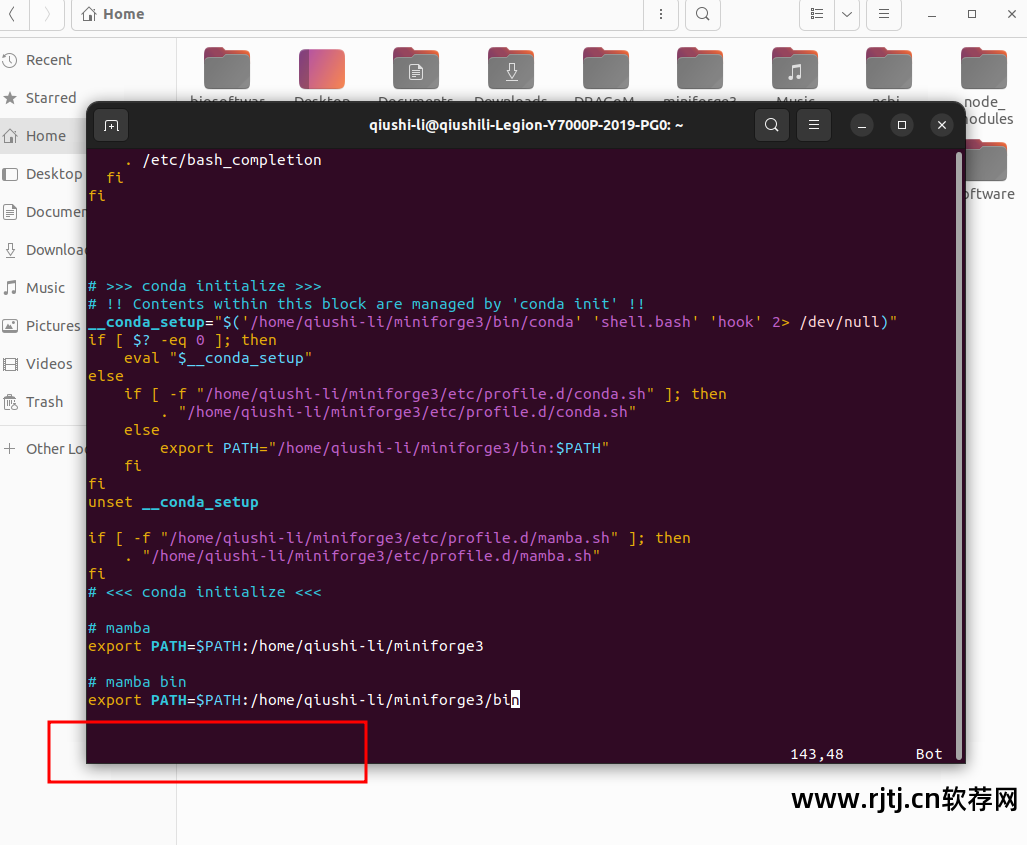Viewport: 1027px width, 845px height.
Task: Select the biosoftware folder icon
Action: coord(227,68)
